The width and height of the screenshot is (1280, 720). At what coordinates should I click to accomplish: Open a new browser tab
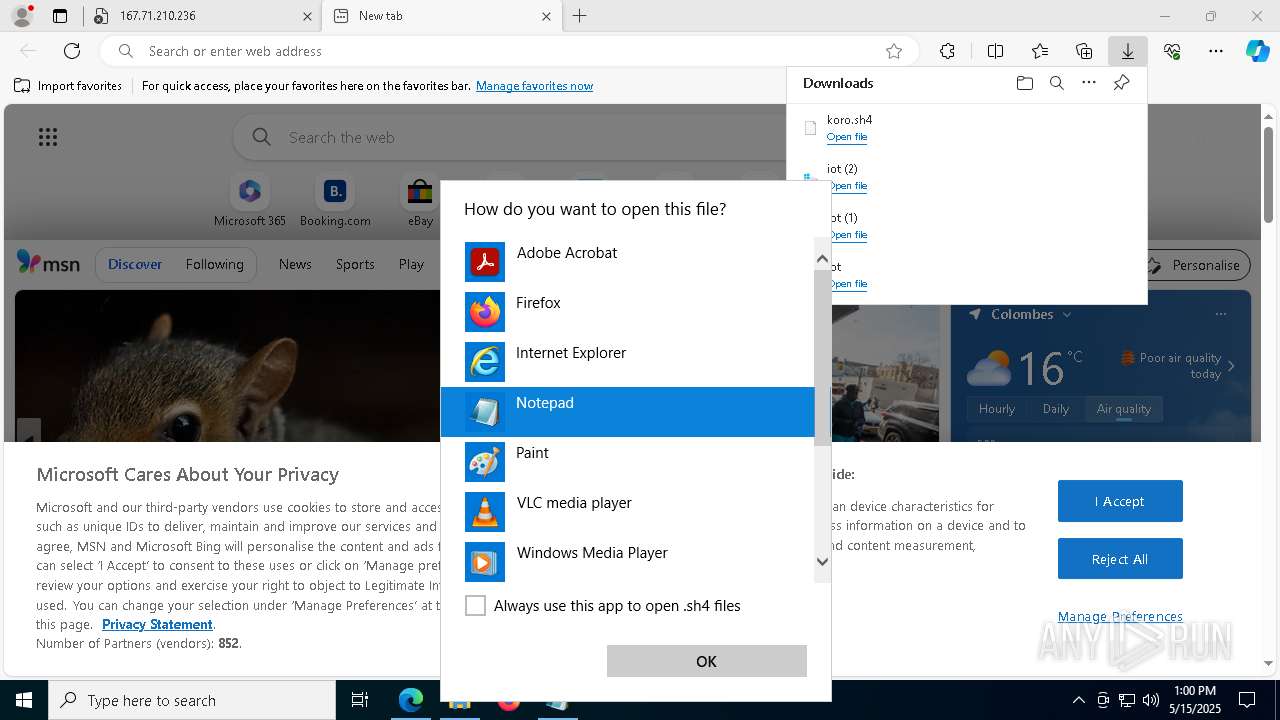[x=579, y=16]
